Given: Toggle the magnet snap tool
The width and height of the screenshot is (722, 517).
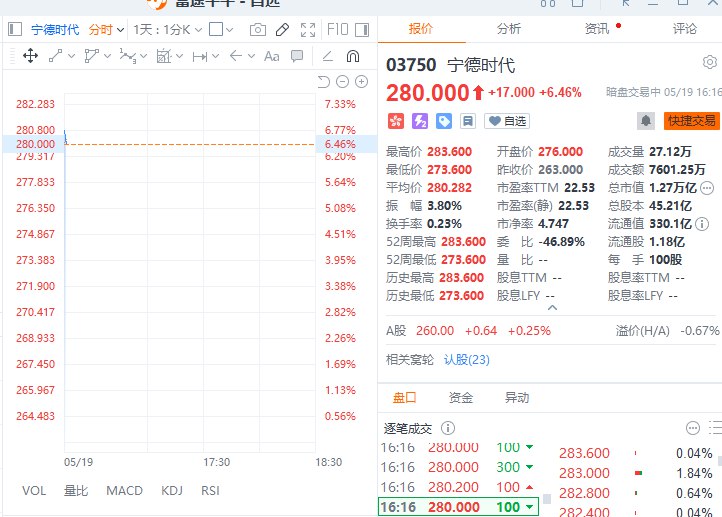Looking at the screenshot, I should coord(353,56).
